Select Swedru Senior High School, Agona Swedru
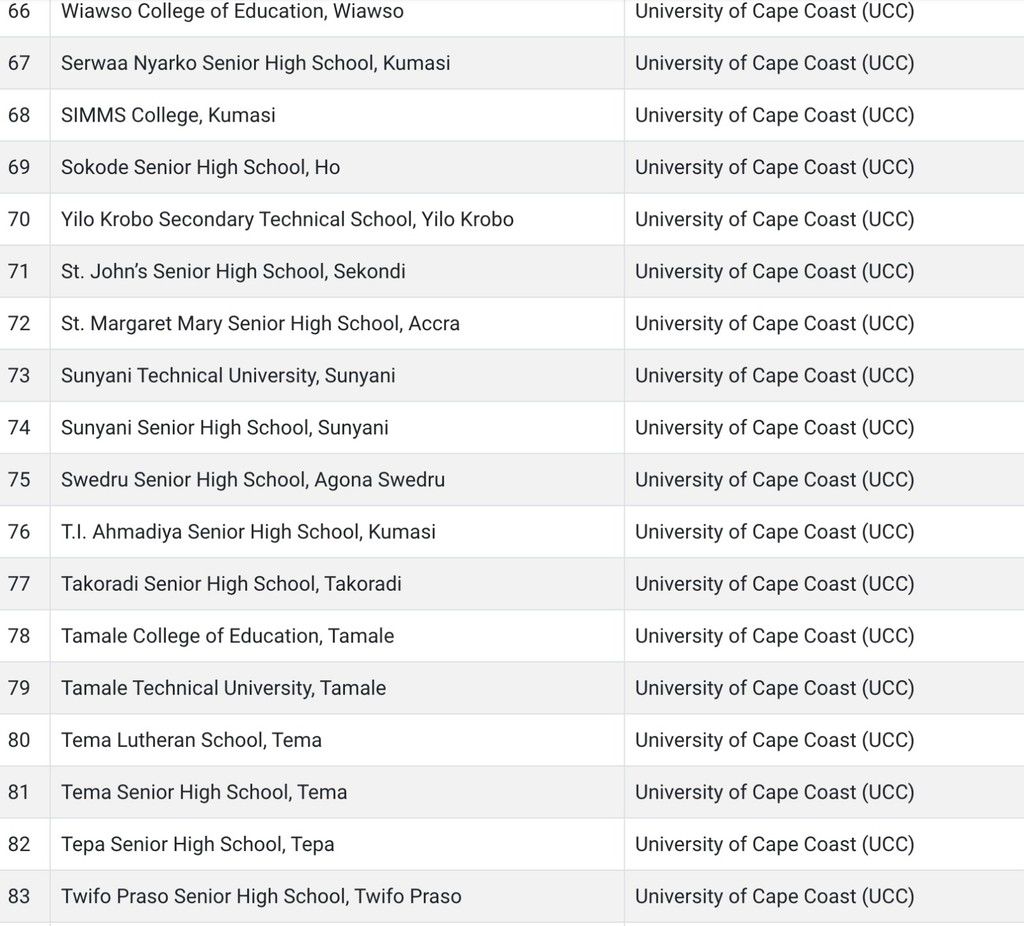This screenshot has height=926, width=1024. 253,479
